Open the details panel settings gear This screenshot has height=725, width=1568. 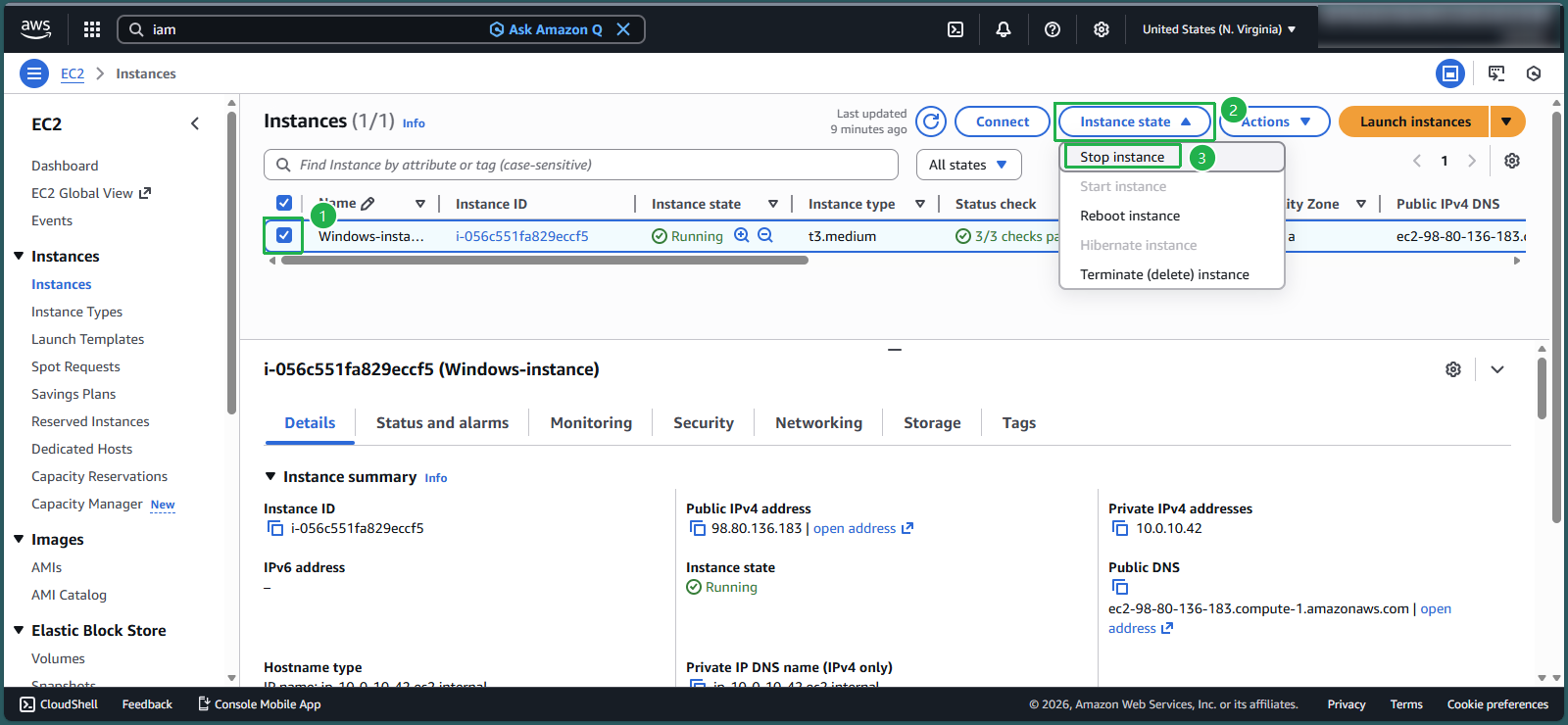click(x=1453, y=369)
